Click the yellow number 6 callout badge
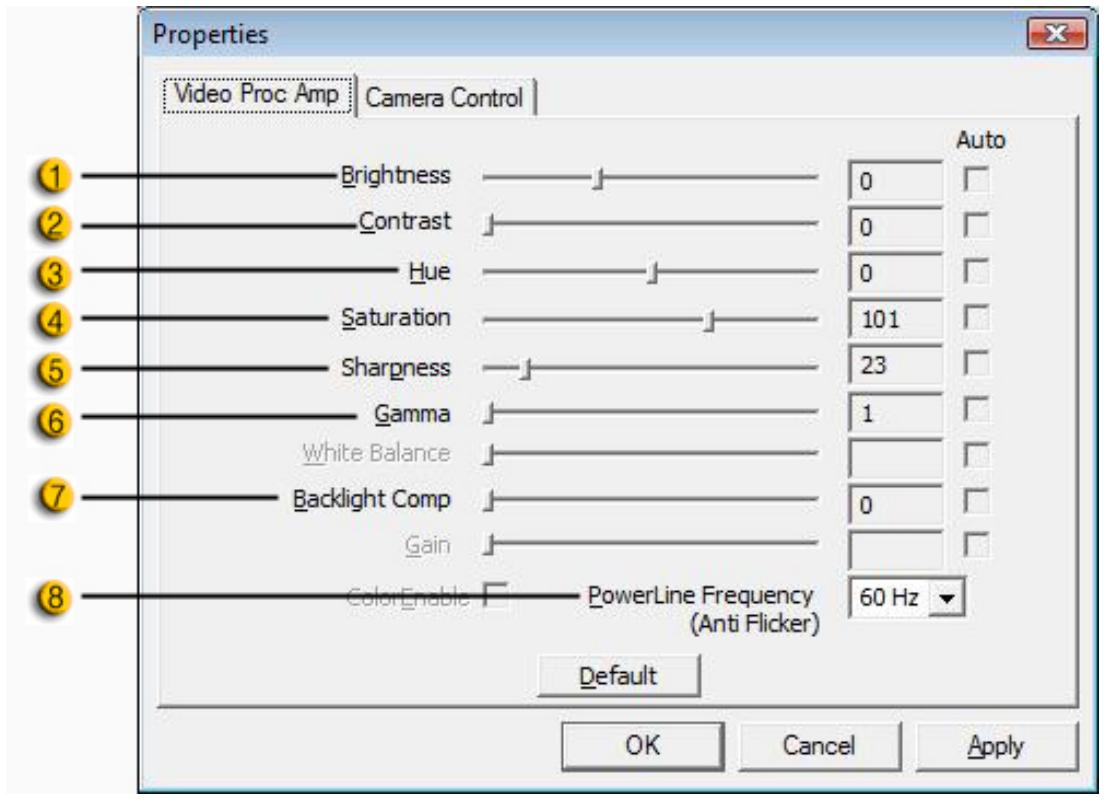The width and height of the screenshot is (1104, 801). coord(54,420)
